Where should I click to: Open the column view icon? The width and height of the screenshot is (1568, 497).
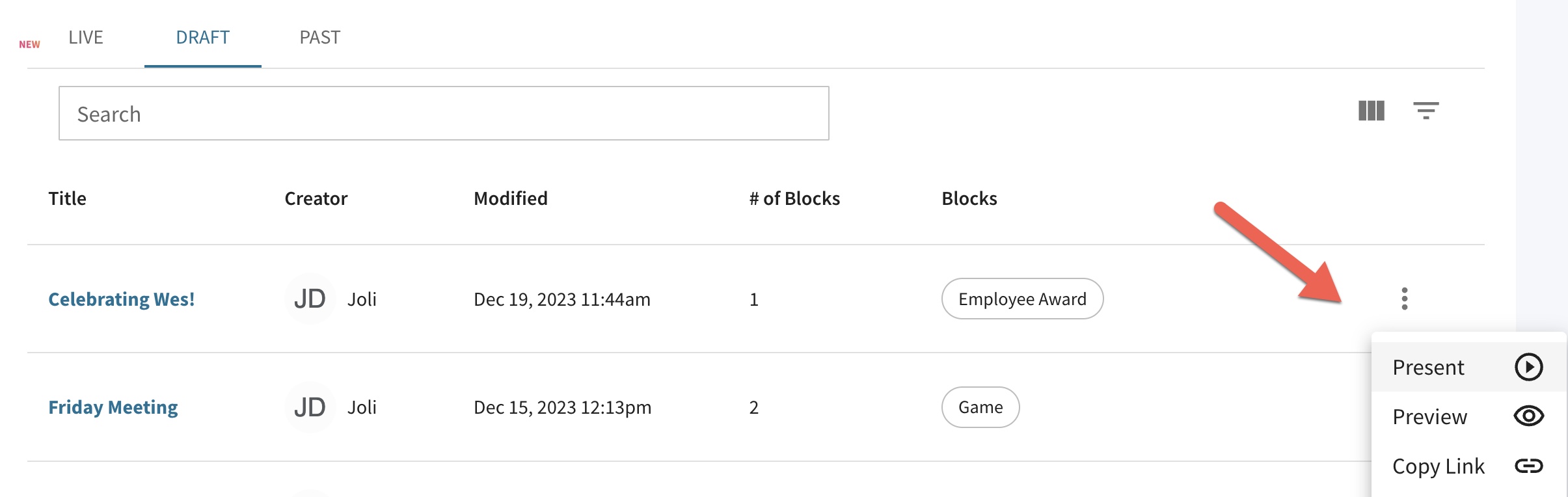pos(1372,111)
